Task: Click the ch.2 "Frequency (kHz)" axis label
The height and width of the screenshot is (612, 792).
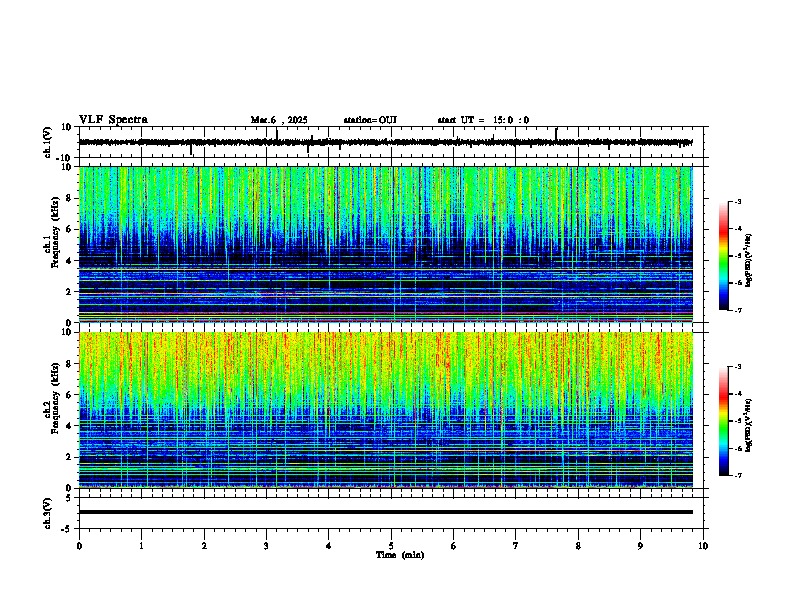Action: tap(55, 398)
